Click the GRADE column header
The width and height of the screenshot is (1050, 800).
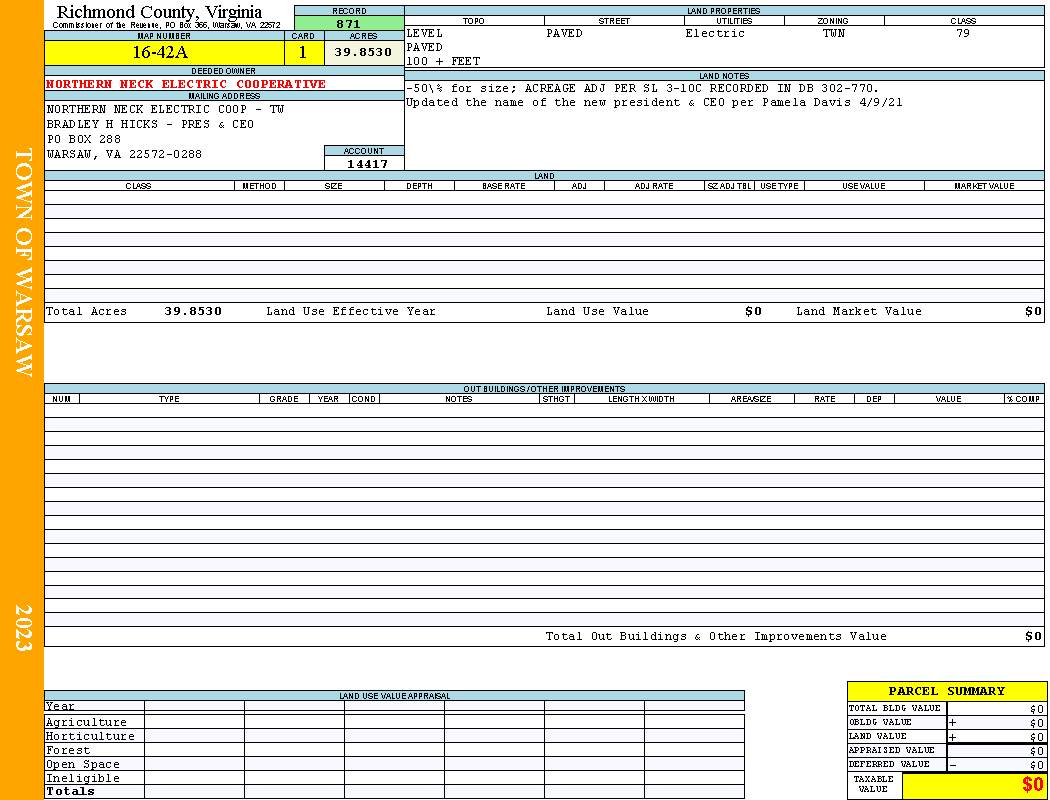(284, 399)
